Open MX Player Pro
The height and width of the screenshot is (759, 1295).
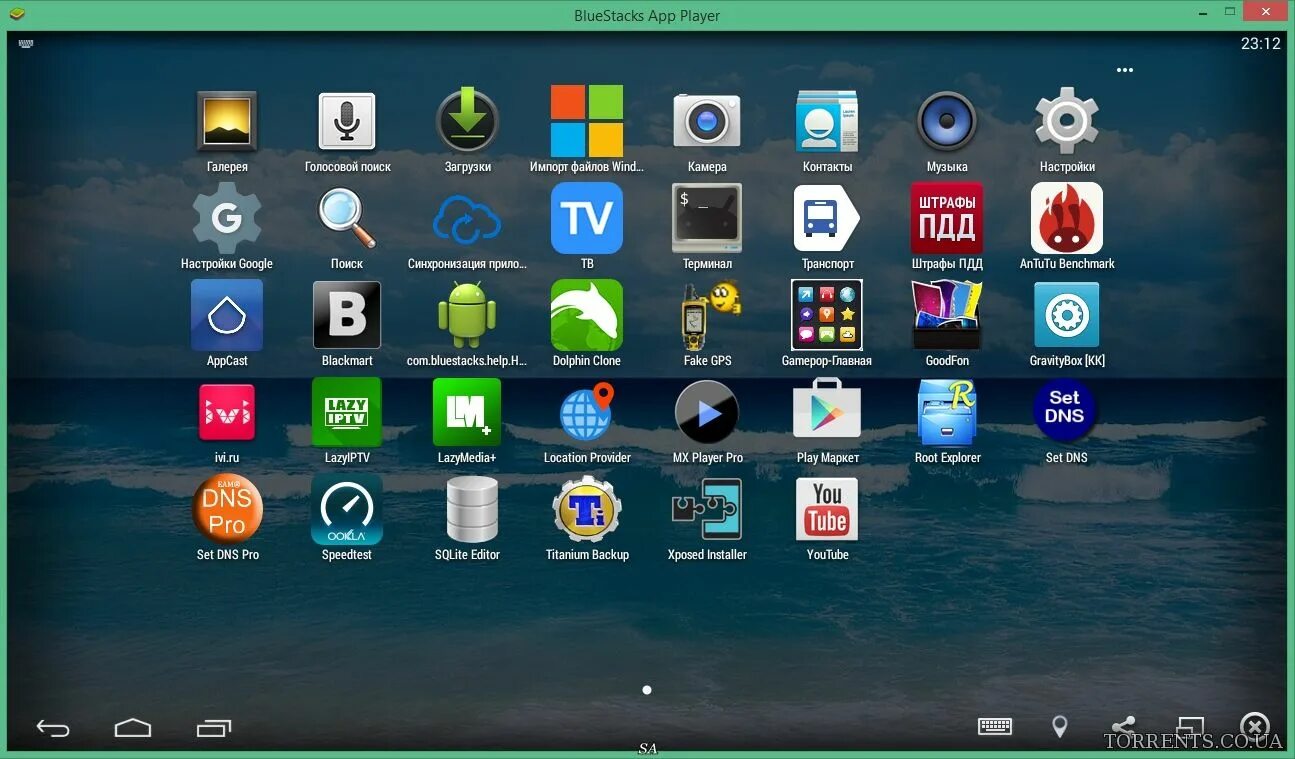click(707, 412)
